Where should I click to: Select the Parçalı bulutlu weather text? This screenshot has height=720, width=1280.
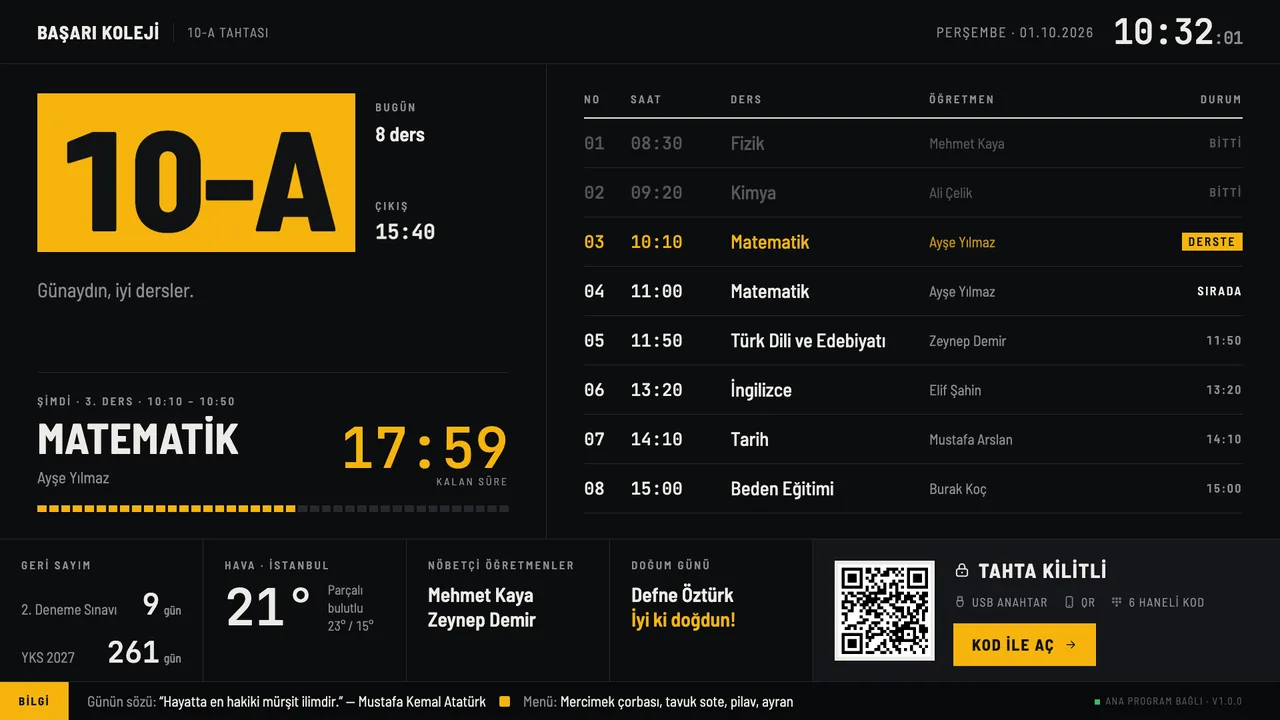click(345, 599)
